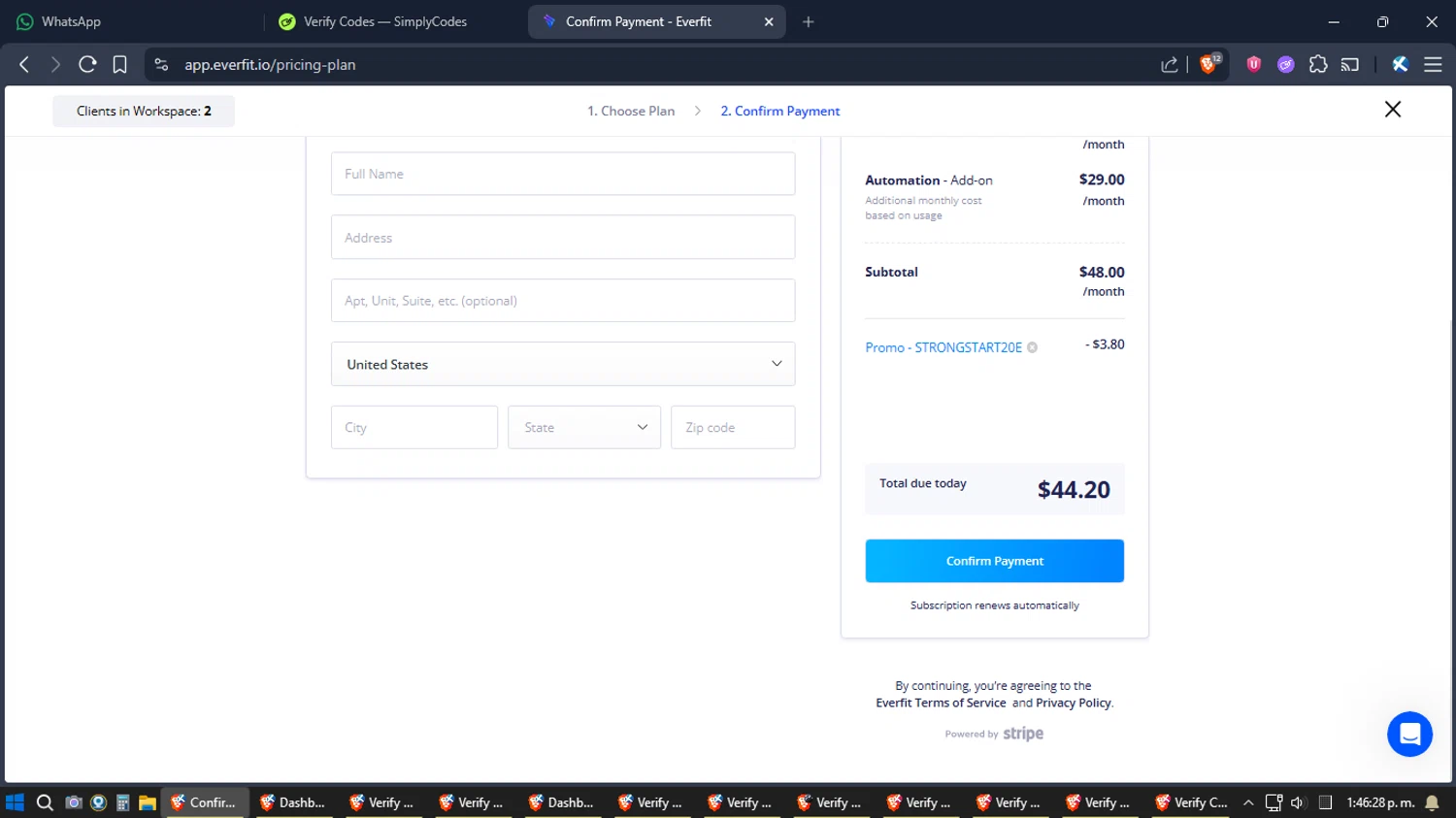This screenshot has height=818, width=1456.
Task: Open the camera app in taskbar
Action: (x=73, y=802)
